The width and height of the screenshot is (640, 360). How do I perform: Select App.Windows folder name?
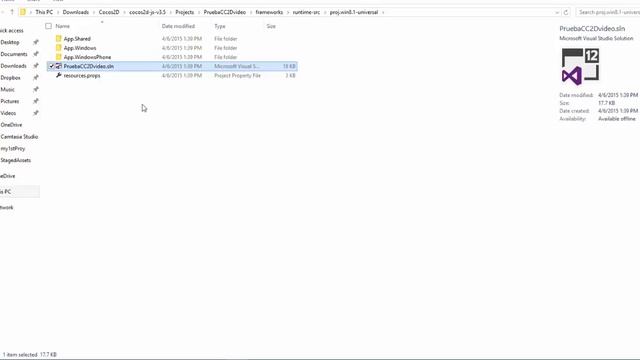tap(80, 48)
